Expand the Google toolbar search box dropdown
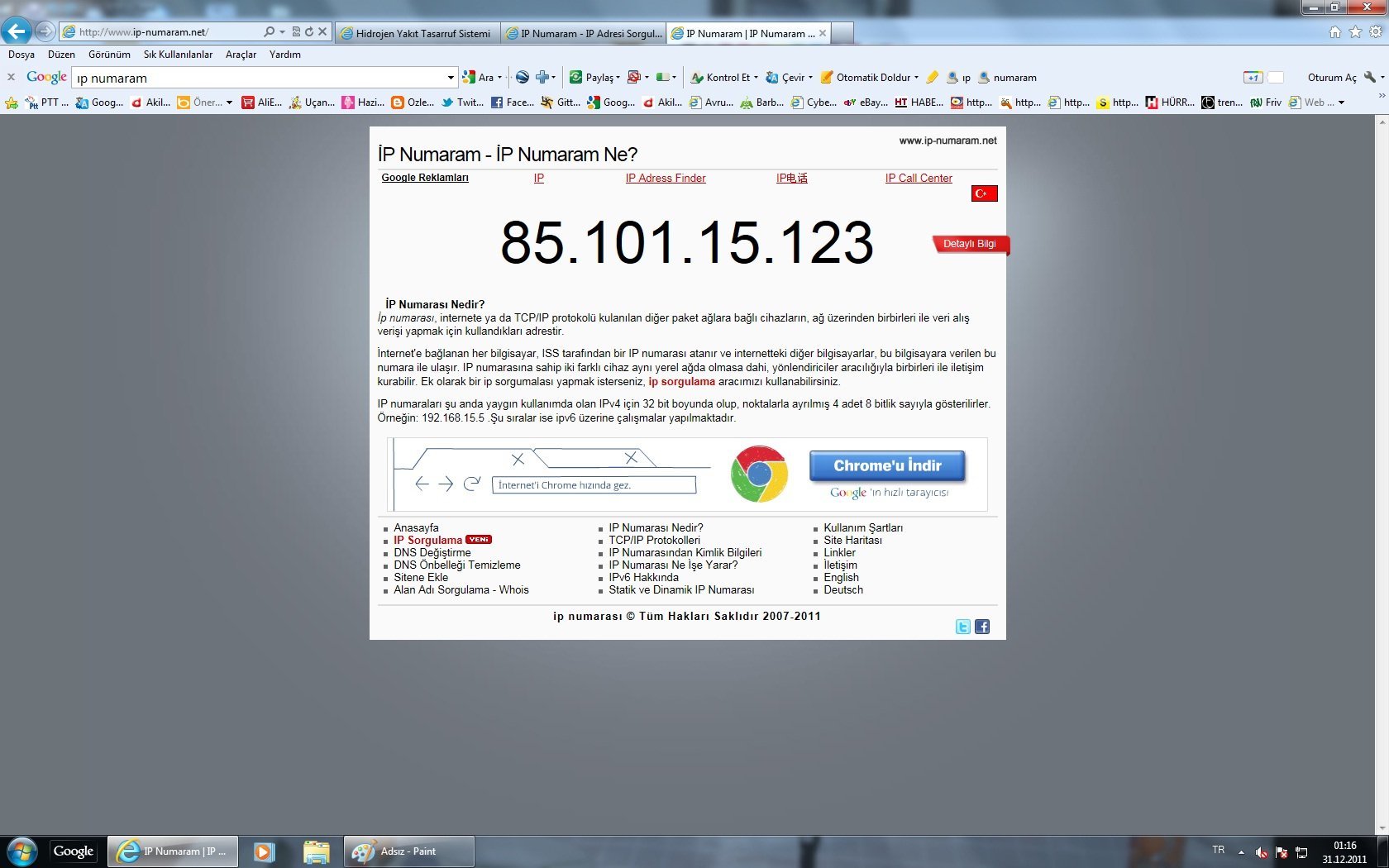 coord(451,78)
